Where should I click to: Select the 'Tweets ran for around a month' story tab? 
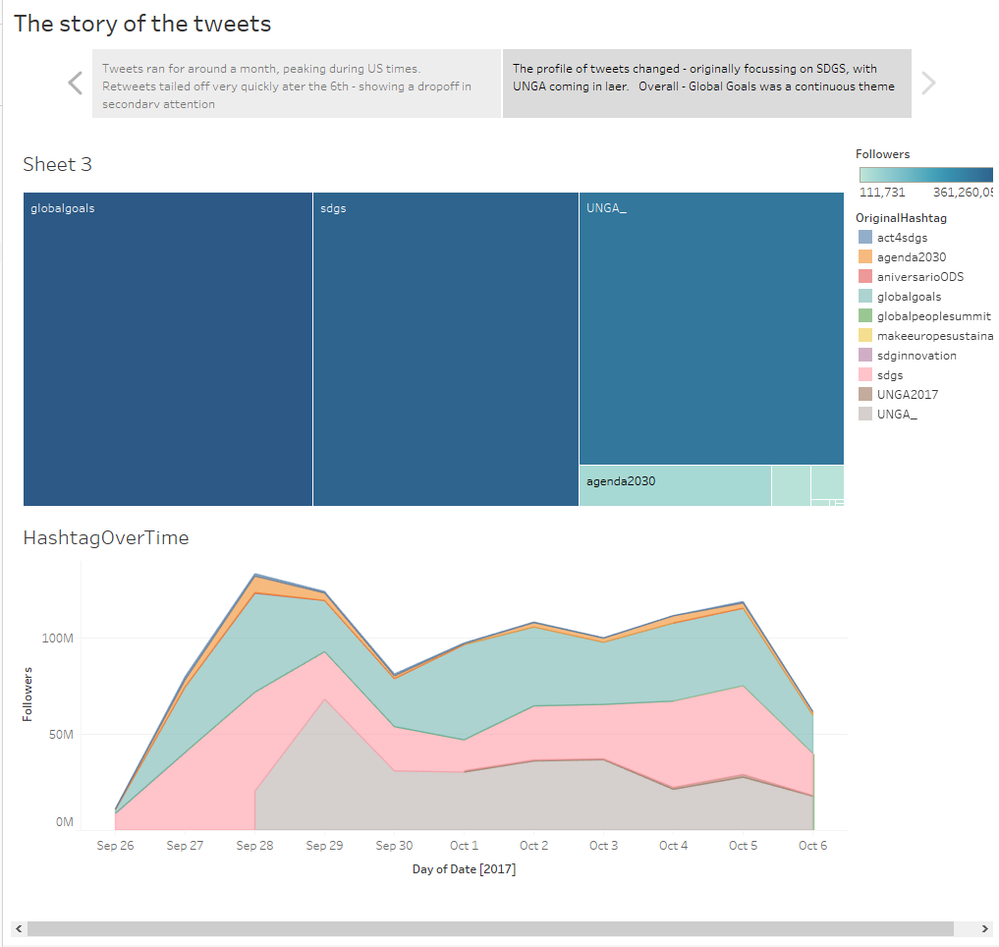pyautogui.click(x=297, y=84)
